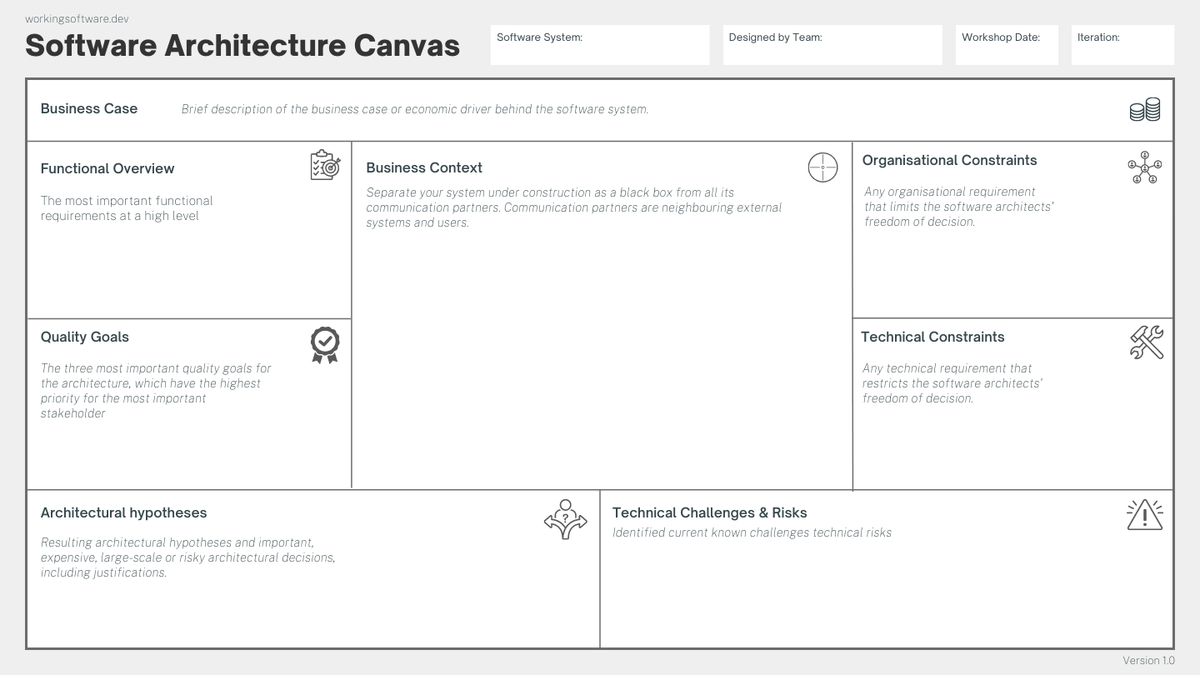Image resolution: width=1200 pixels, height=675 pixels.
Task: Click 'Any organisational requirement' description
Action: (960, 206)
